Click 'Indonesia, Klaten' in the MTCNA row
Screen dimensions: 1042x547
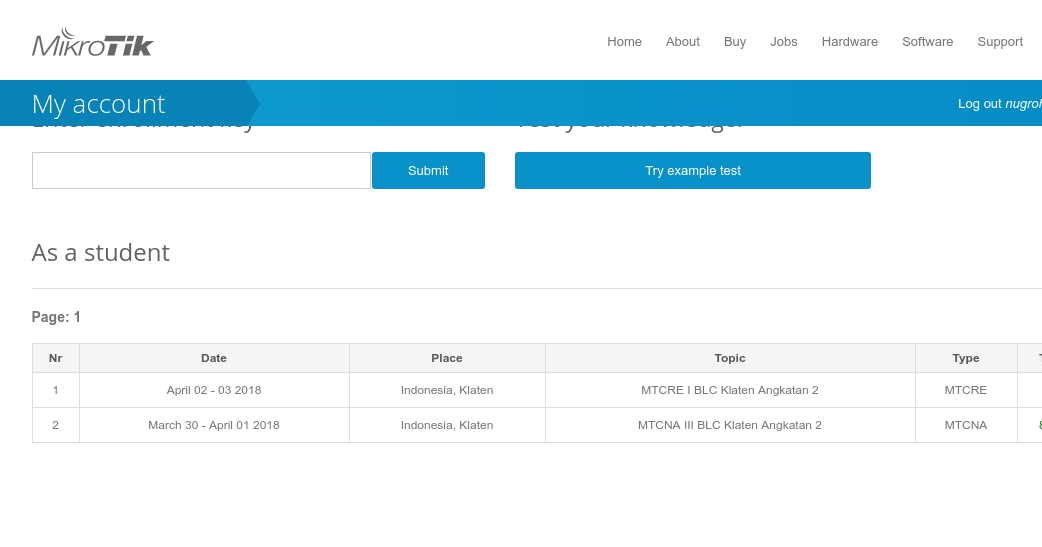pos(447,425)
